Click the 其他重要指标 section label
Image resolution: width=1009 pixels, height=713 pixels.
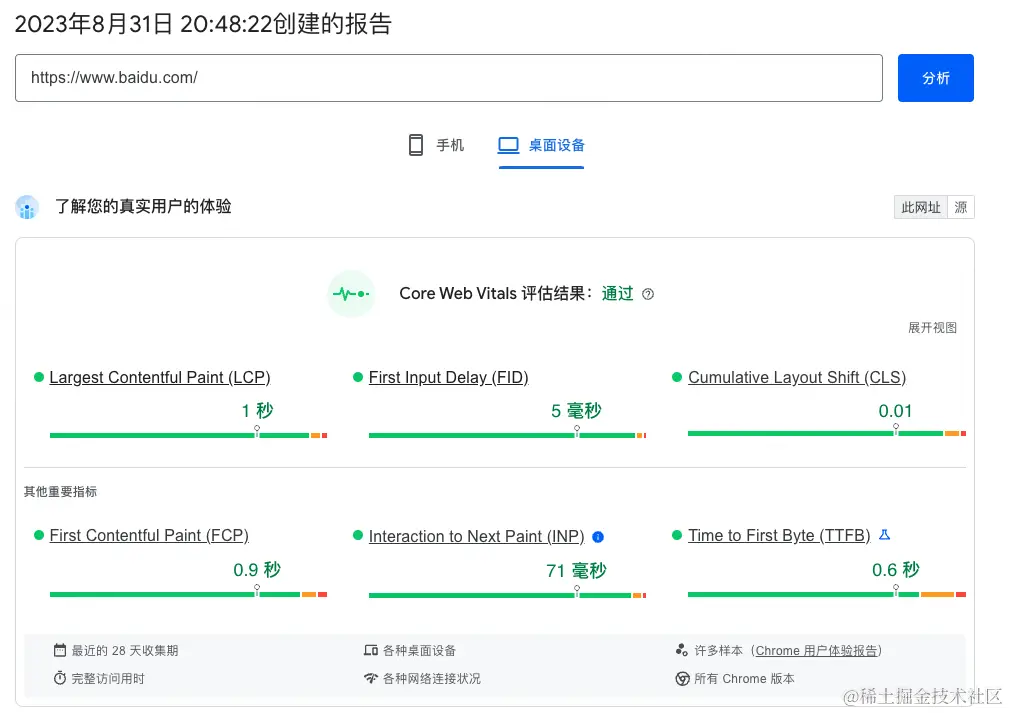tap(60, 492)
